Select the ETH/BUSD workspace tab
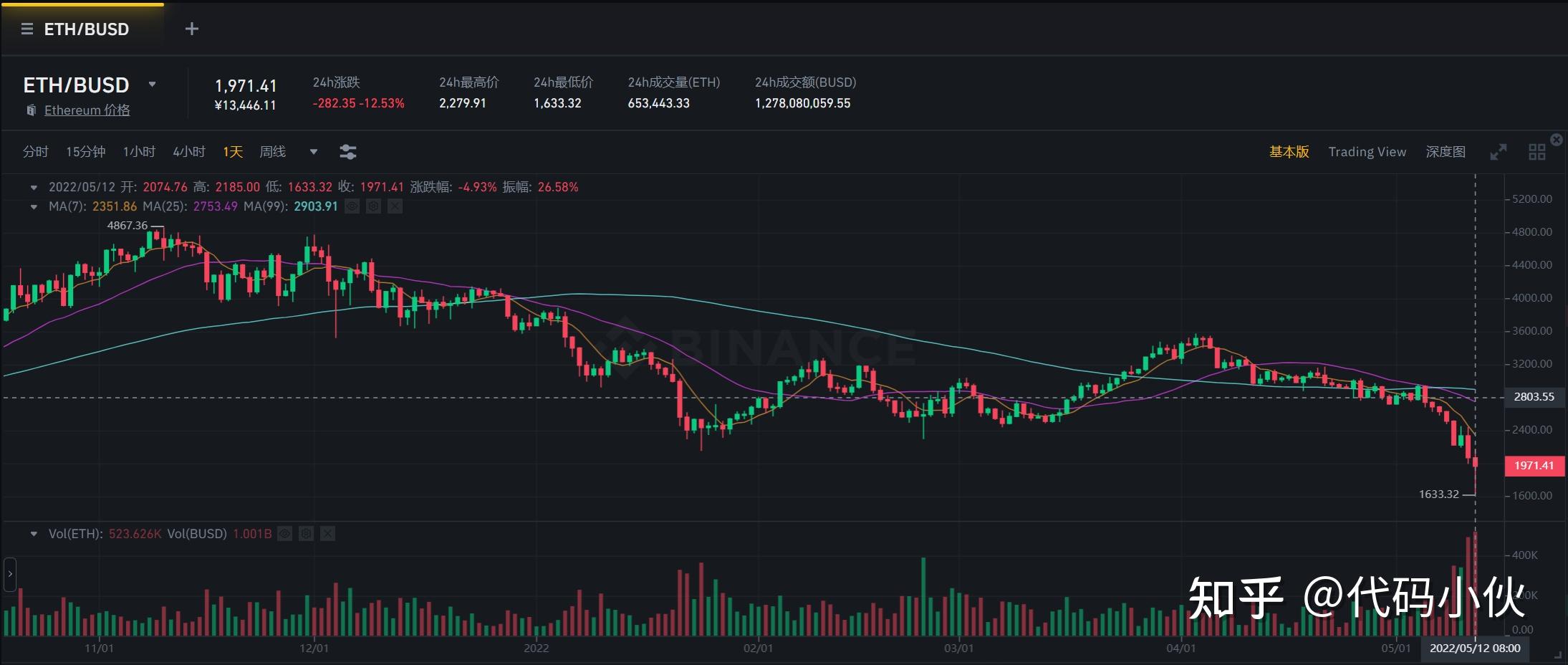 point(87,29)
